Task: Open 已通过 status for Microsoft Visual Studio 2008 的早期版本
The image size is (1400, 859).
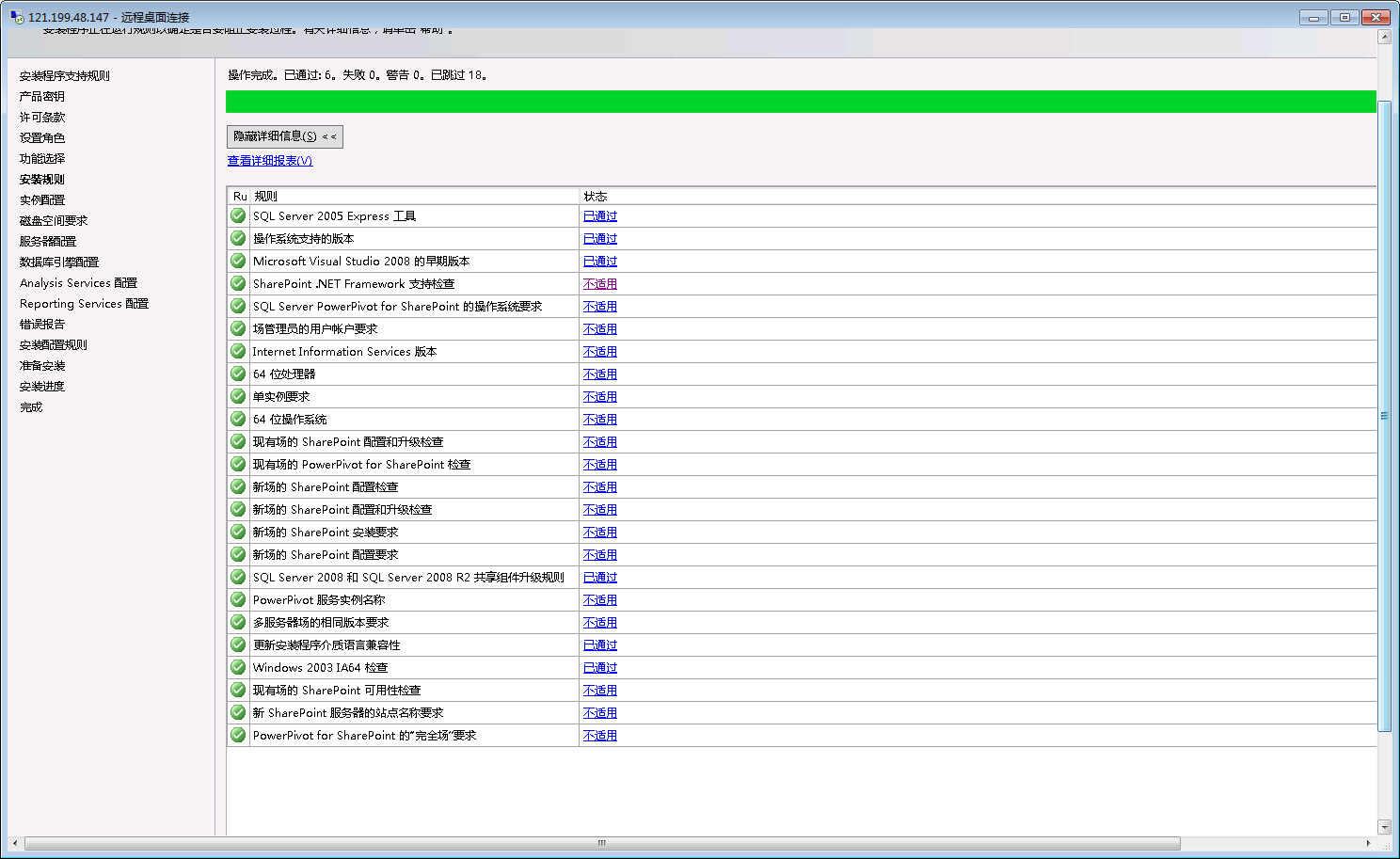Action: pyautogui.click(x=600, y=262)
